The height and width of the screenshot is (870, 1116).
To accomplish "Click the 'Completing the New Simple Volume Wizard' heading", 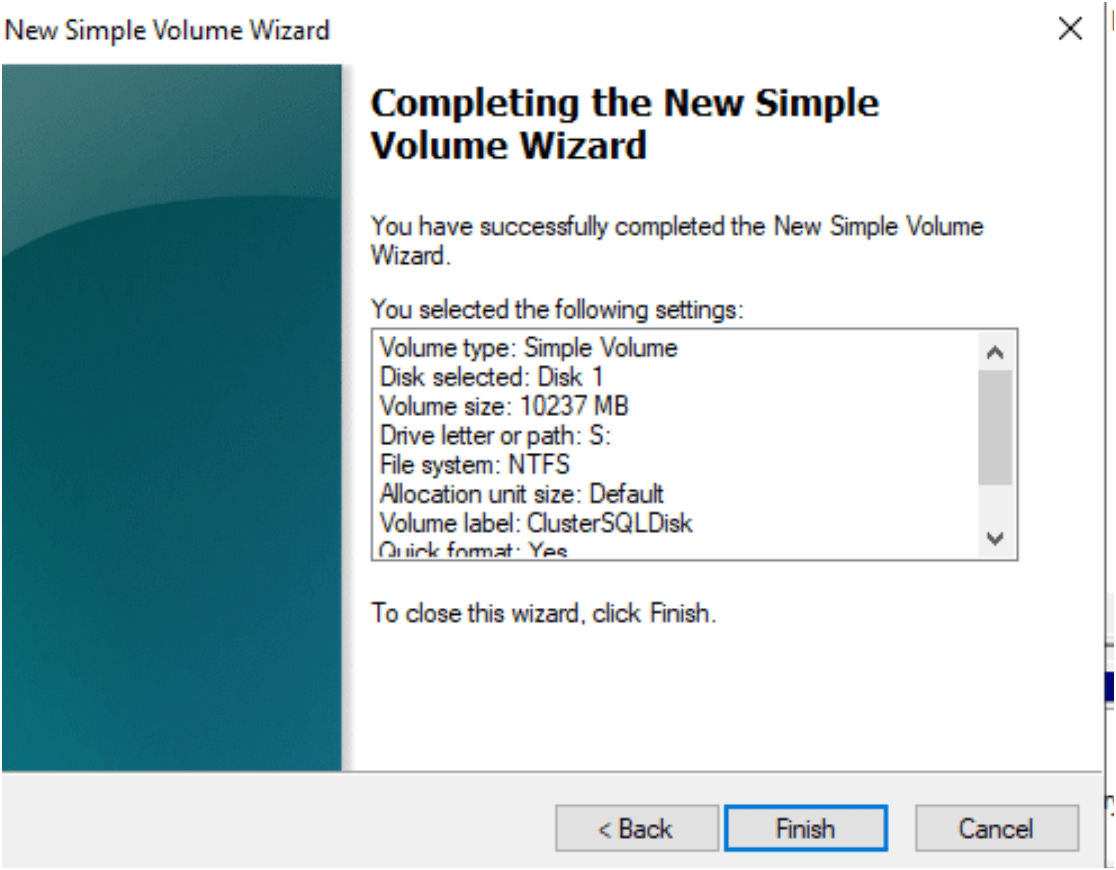I will click(625, 124).
